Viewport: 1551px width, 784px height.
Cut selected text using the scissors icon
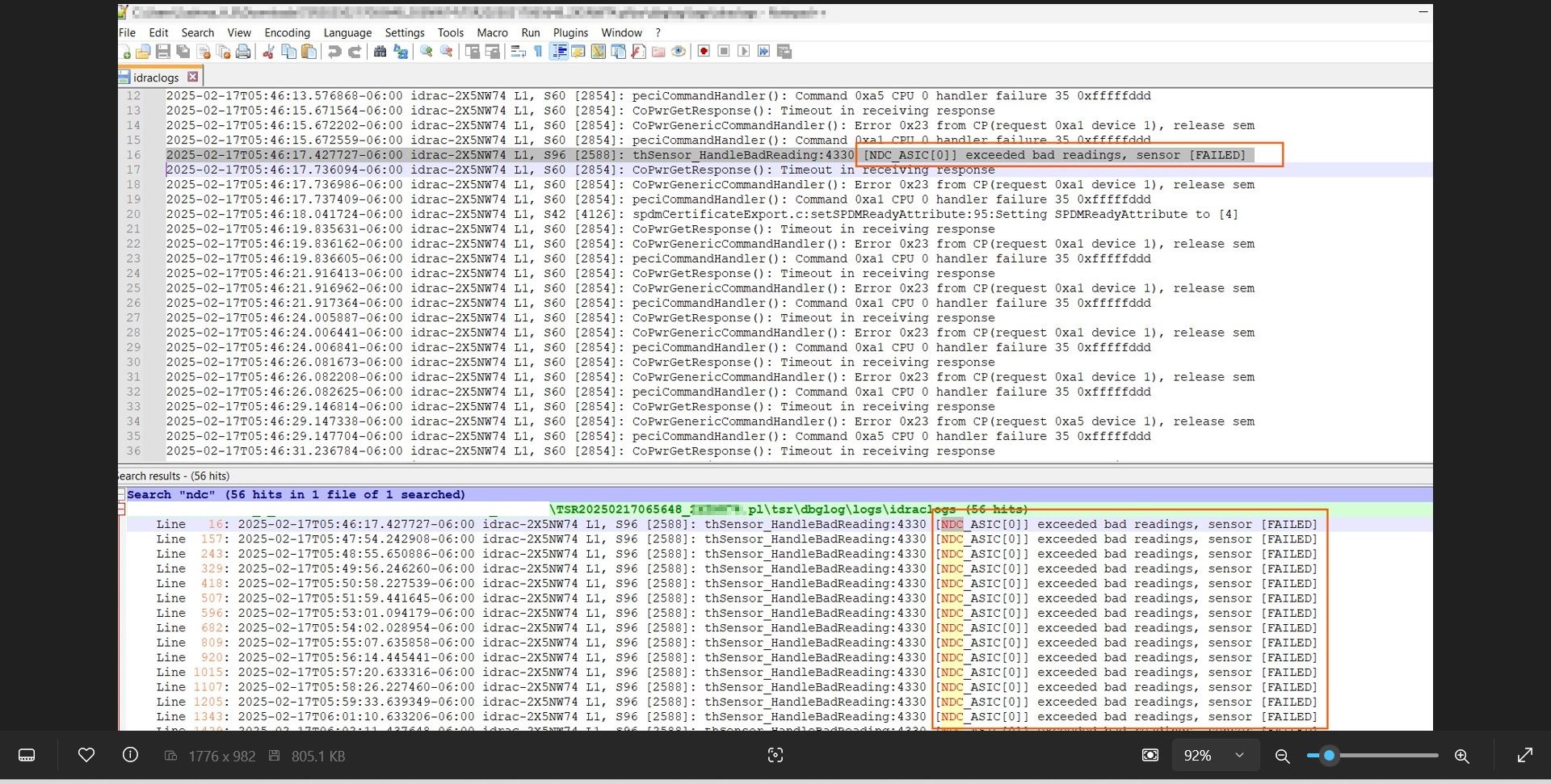[267, 51]
